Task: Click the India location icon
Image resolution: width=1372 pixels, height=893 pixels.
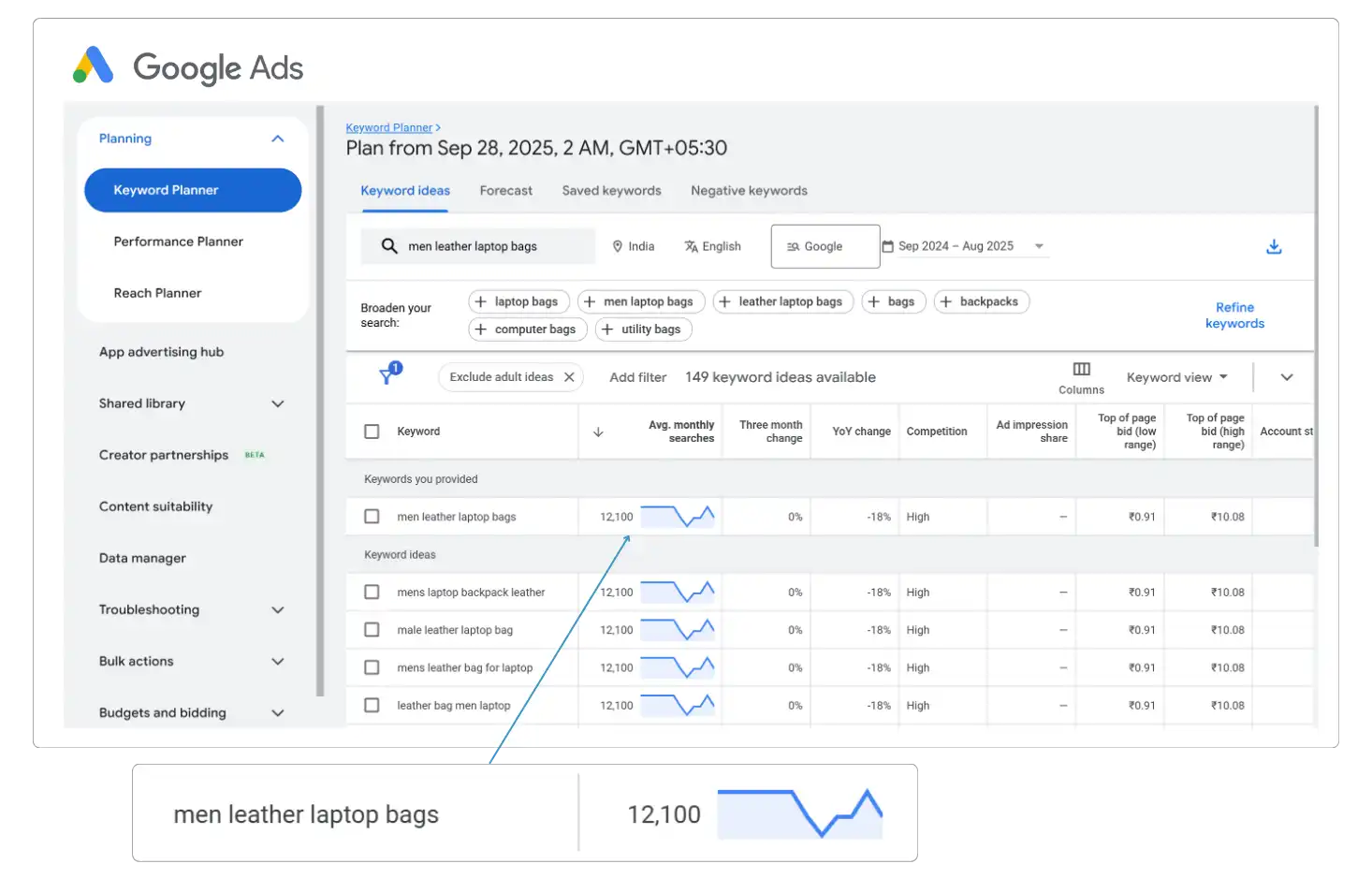Action: click(x=618, y=245)
